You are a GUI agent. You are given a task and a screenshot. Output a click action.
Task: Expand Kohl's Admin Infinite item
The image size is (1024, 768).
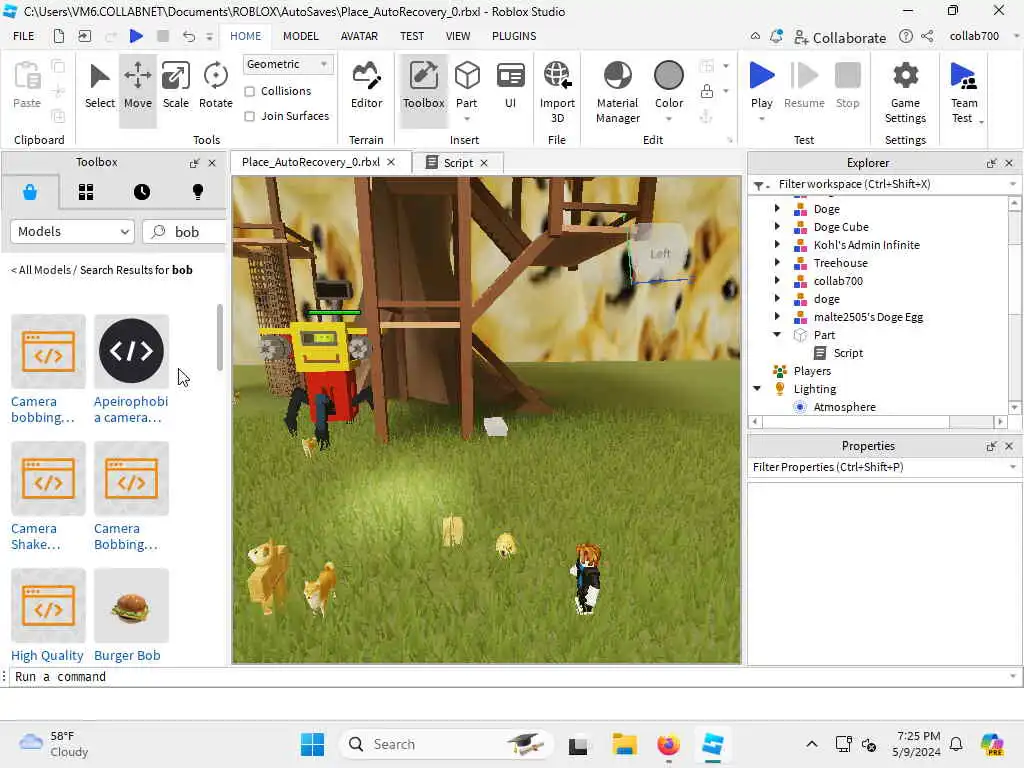[777, 244]
